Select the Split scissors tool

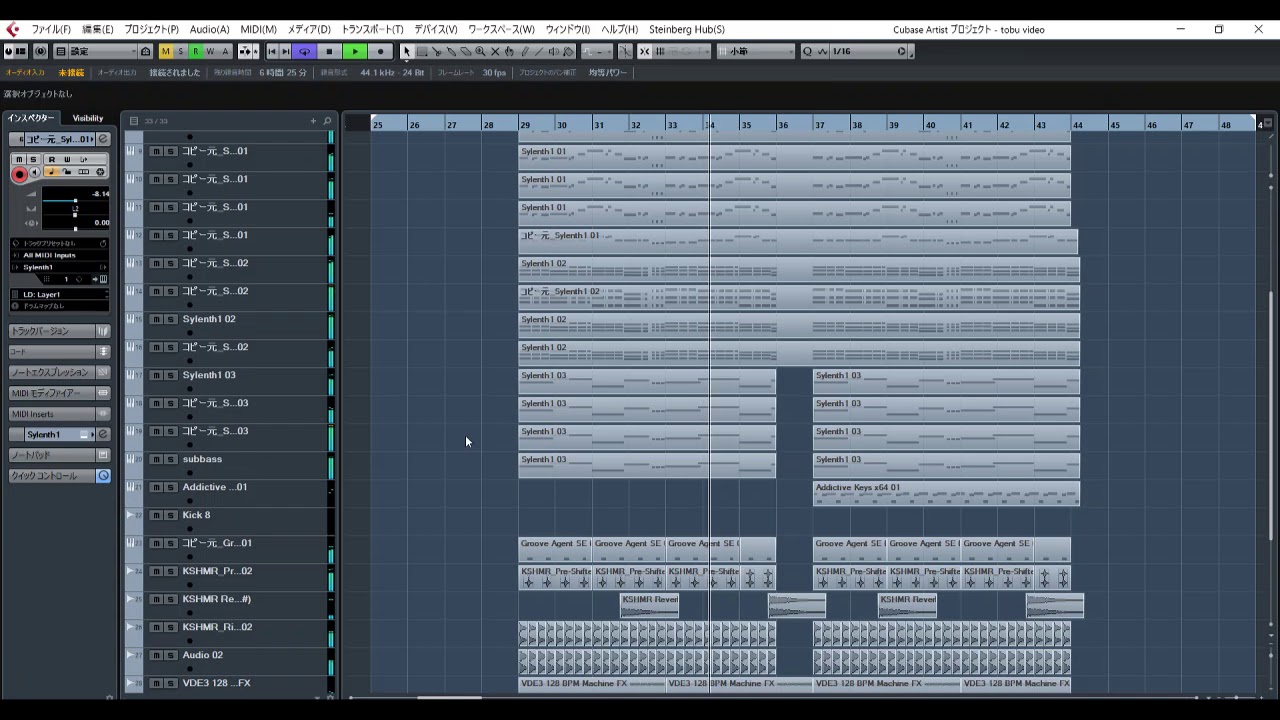(x=437, y=51)
